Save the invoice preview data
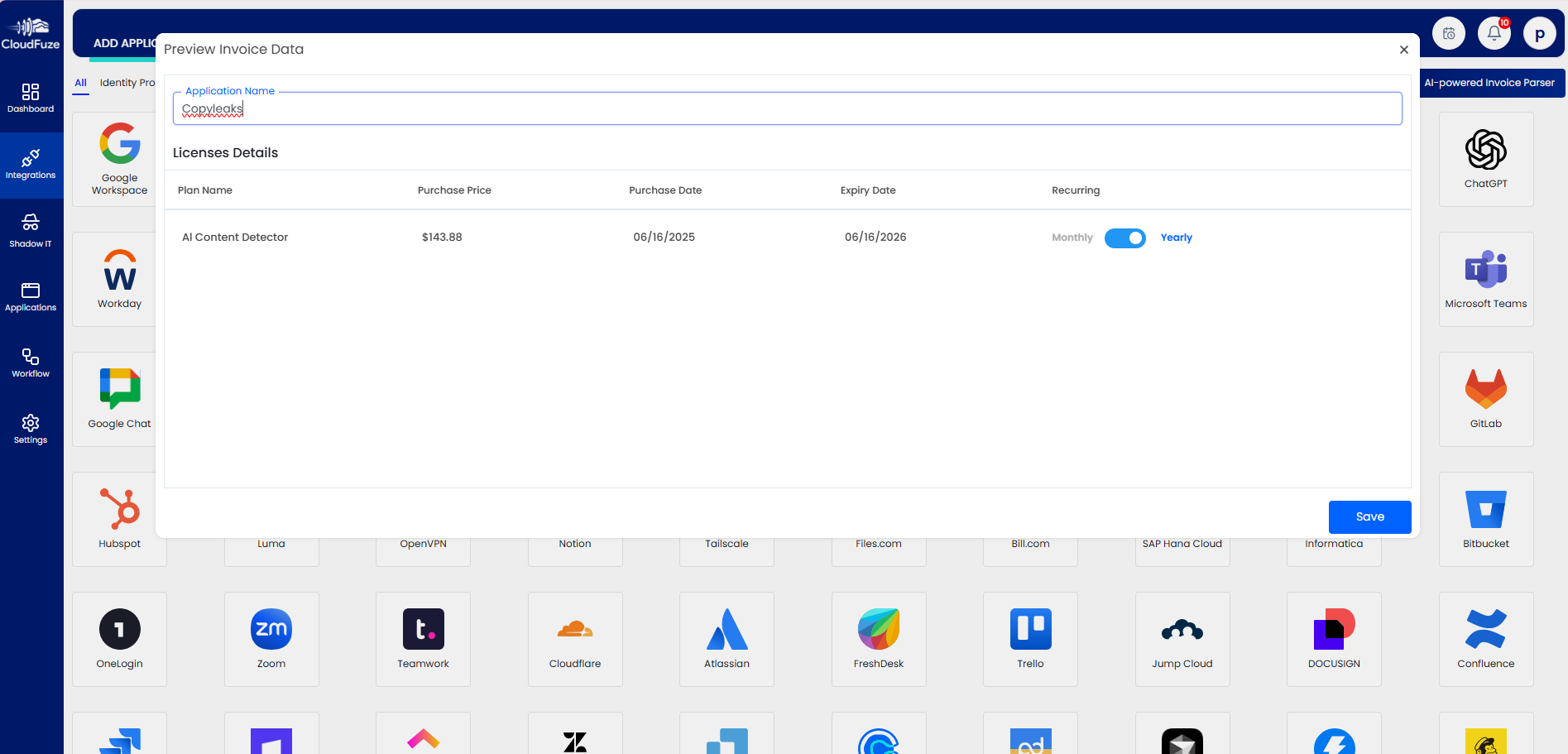 (x=1369, y=516)
